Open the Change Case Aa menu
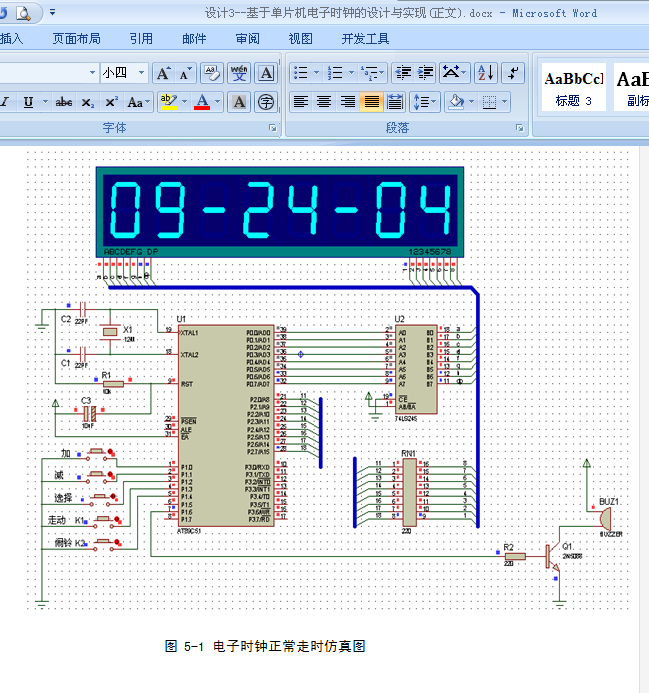Image resolution: width=649 pixels, height=693 pixels. tap(138, 103)
